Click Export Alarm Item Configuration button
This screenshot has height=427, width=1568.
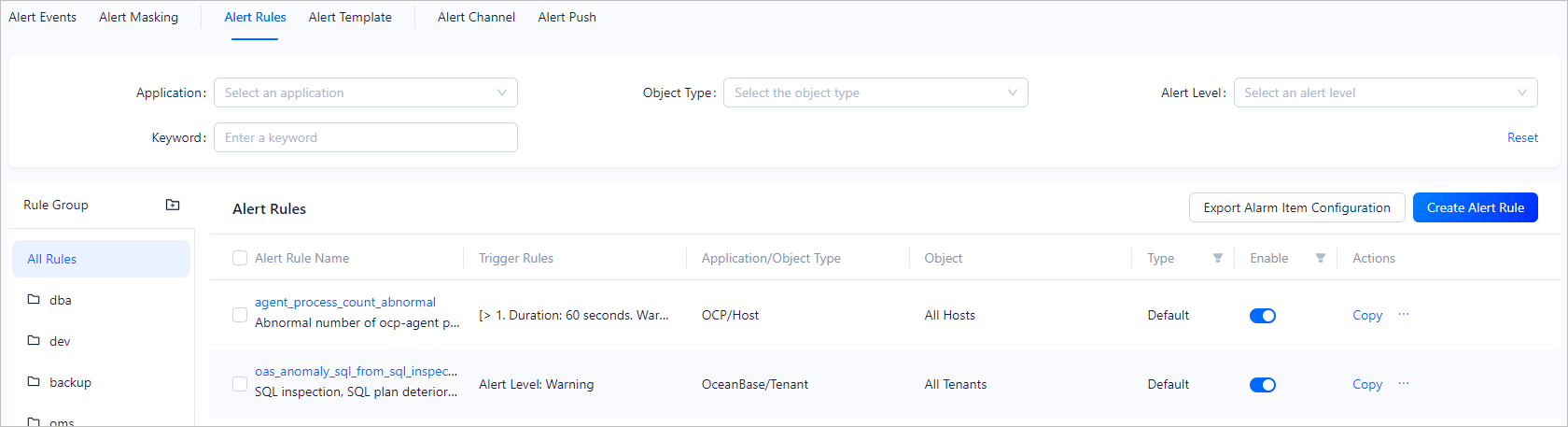[x=1295, y=207]
